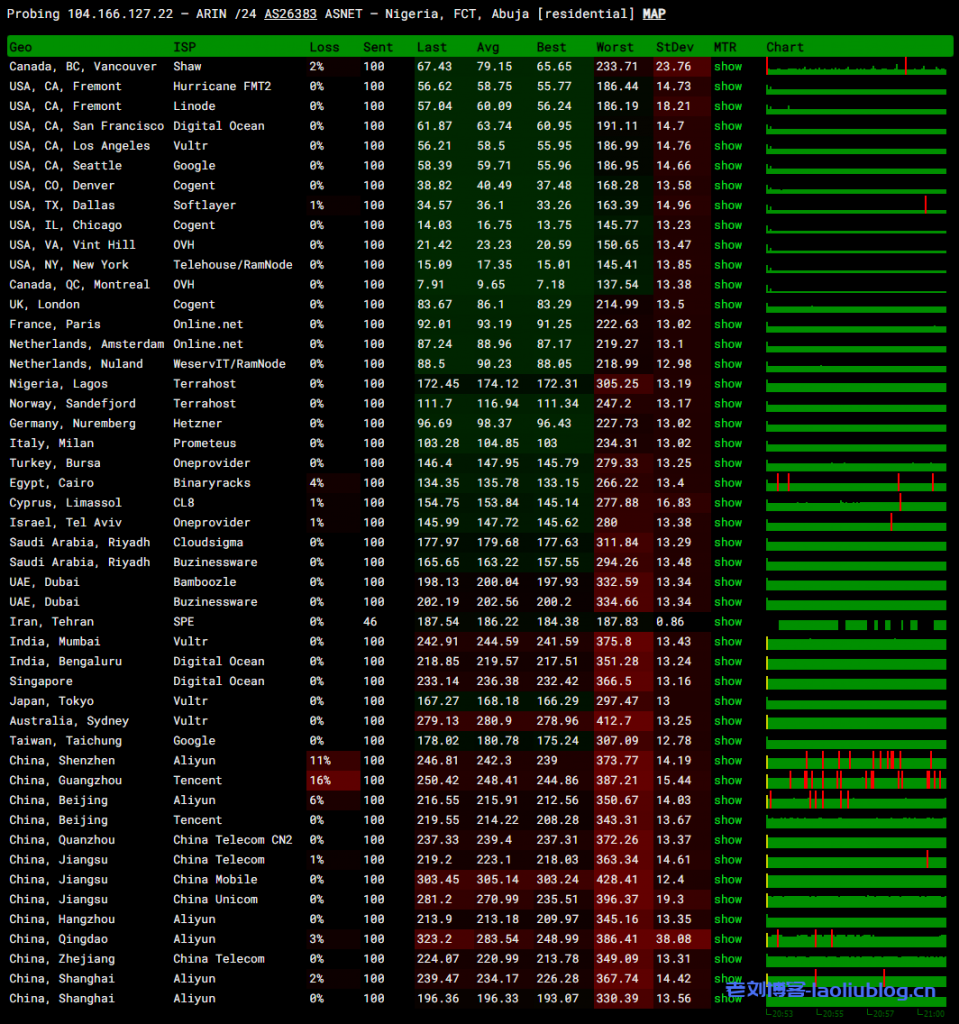Open the AS26383 ASN link
The width and height of the screenshot is (959, 1024).
tap(291, 14)
